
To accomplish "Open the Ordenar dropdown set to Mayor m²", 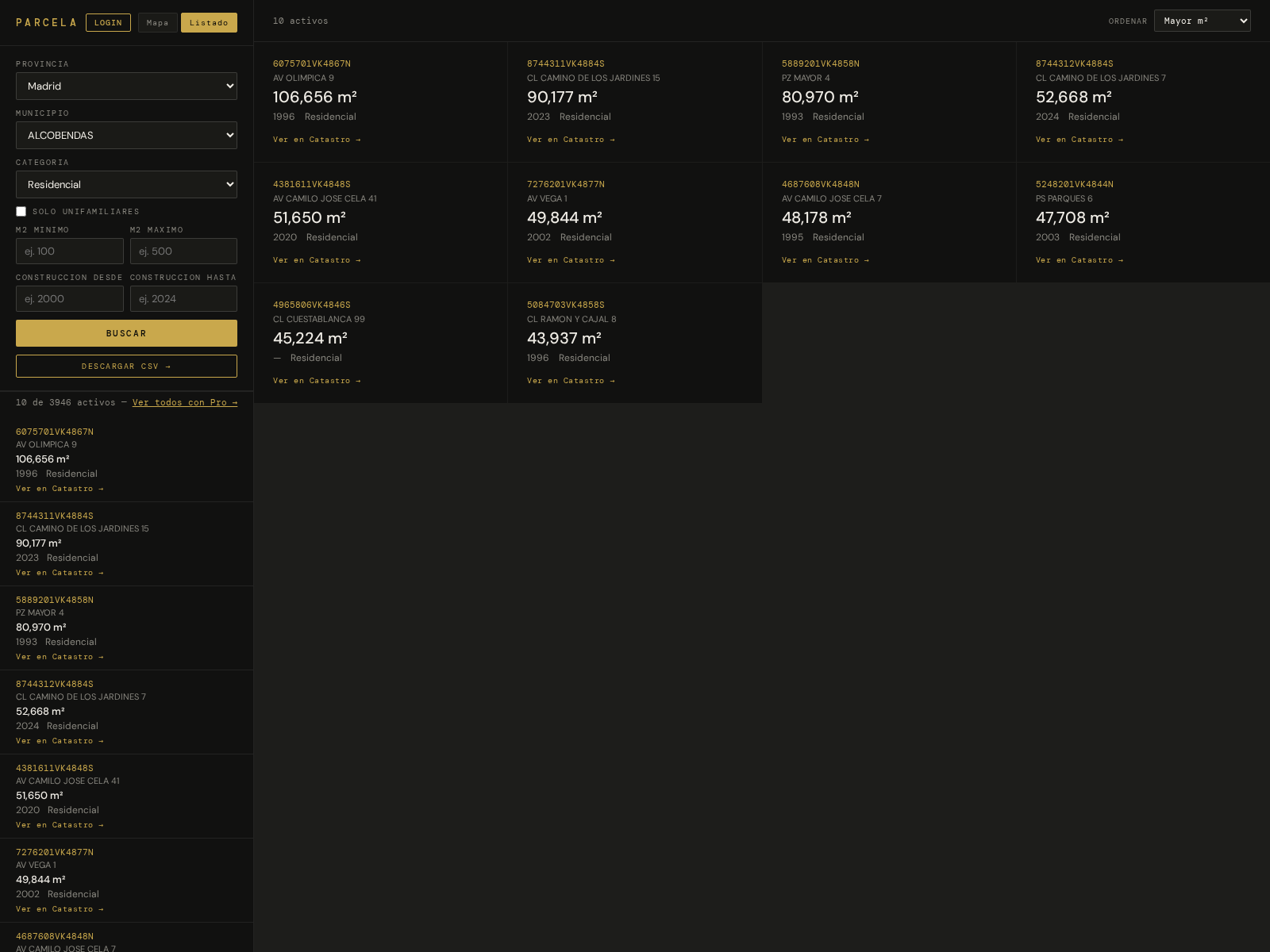I will click(1202, 21).
